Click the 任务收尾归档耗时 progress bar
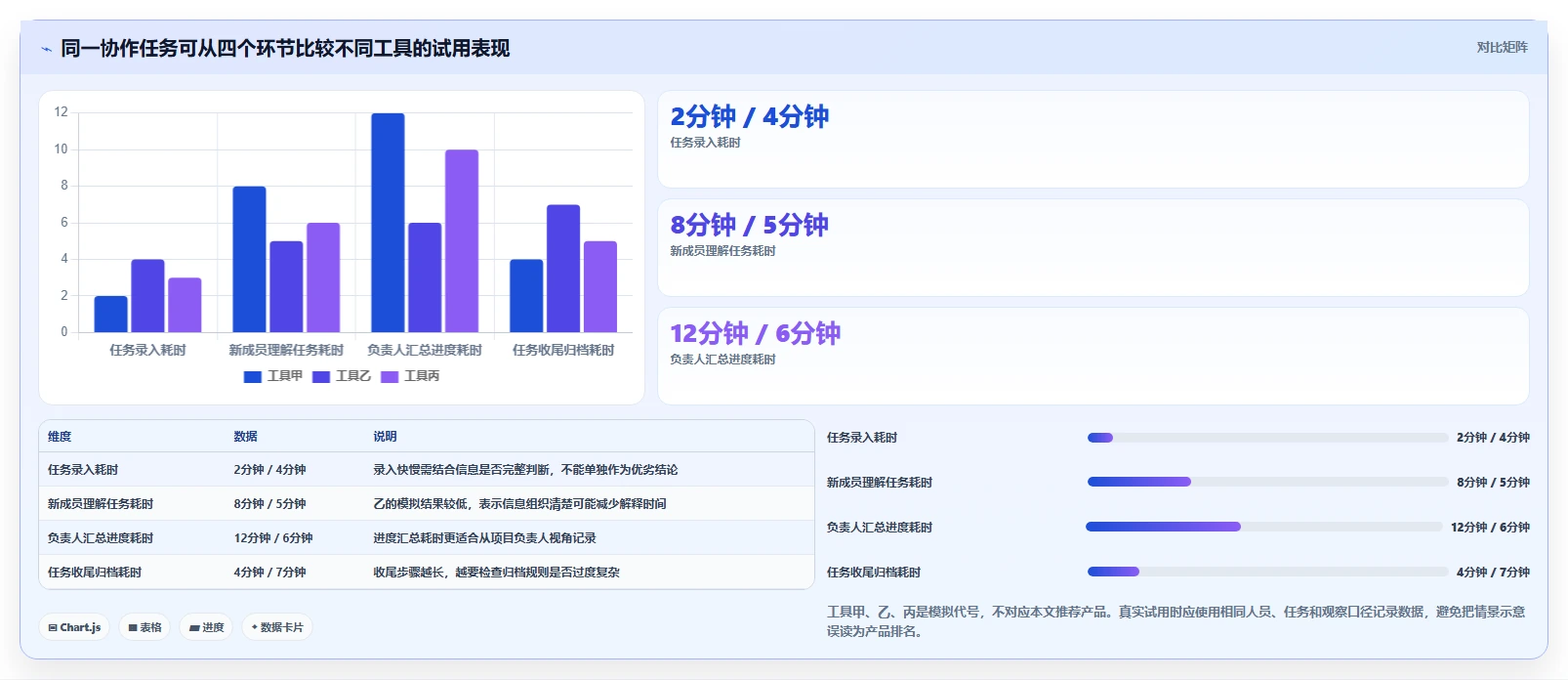The image size is (1568, 680). tap(1267, 572)
